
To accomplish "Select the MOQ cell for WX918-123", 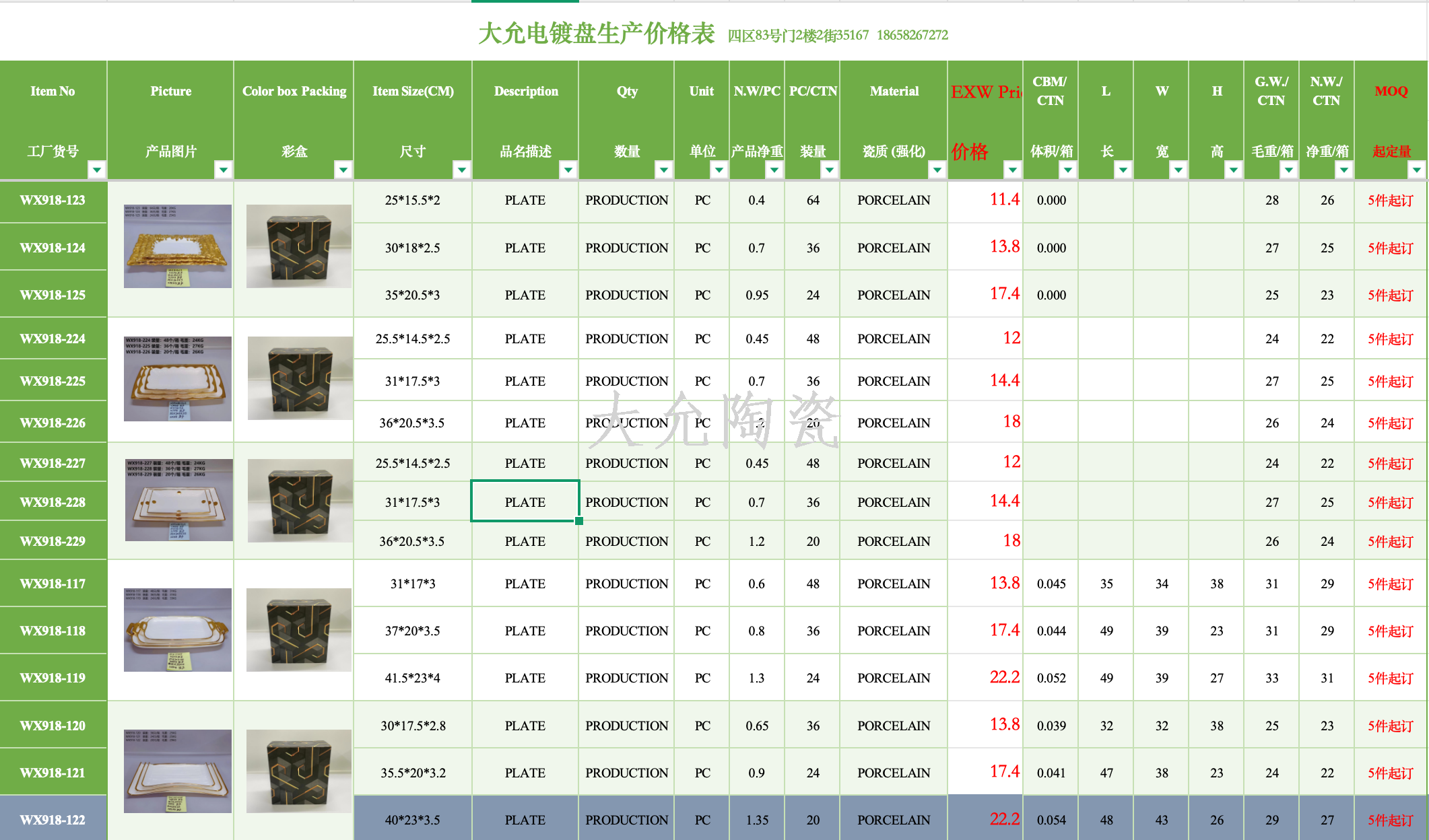I will (x=1390, y=200).
